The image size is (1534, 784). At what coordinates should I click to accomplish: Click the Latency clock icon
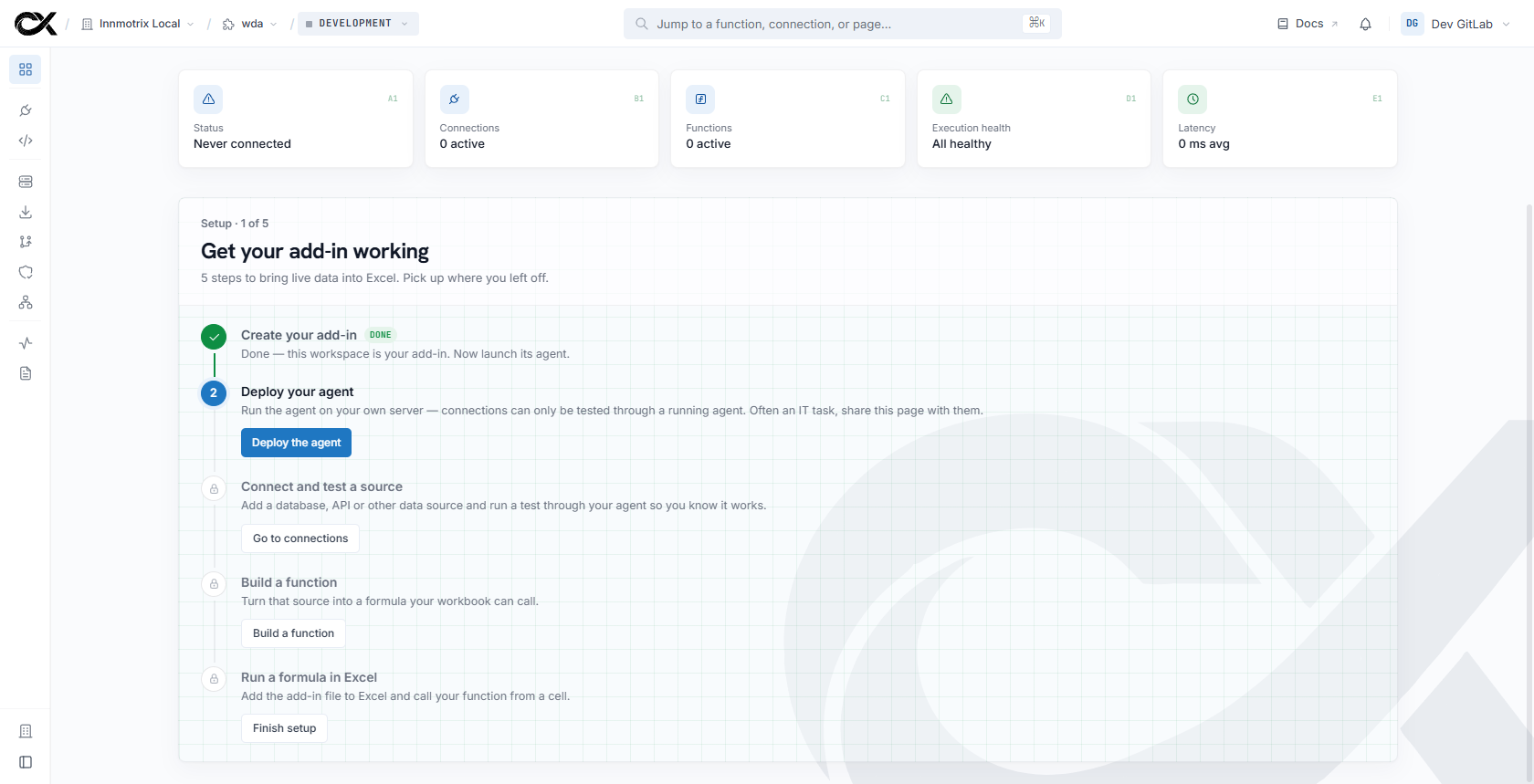click(x=1193, y=99)
